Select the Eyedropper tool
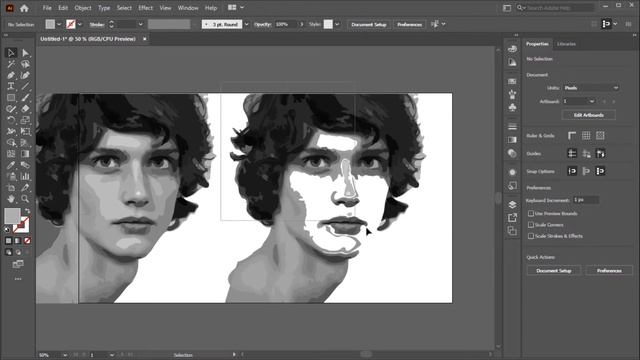Image resolution: width=640 pixels, height=360 pixels. tap(11, 165)
